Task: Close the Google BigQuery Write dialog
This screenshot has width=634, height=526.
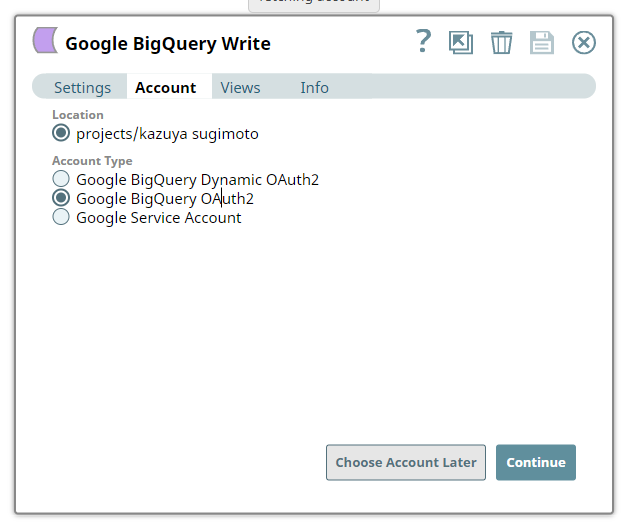Action: [583, 42]
